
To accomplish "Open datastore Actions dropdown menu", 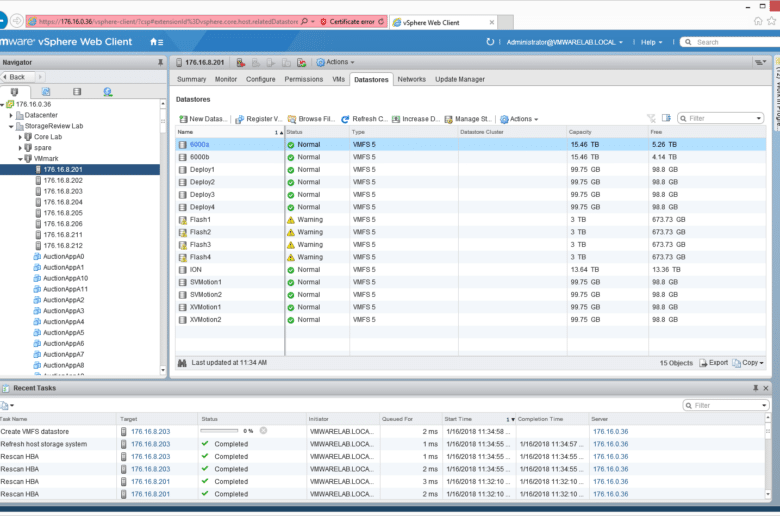I will (x=519, y=119).
